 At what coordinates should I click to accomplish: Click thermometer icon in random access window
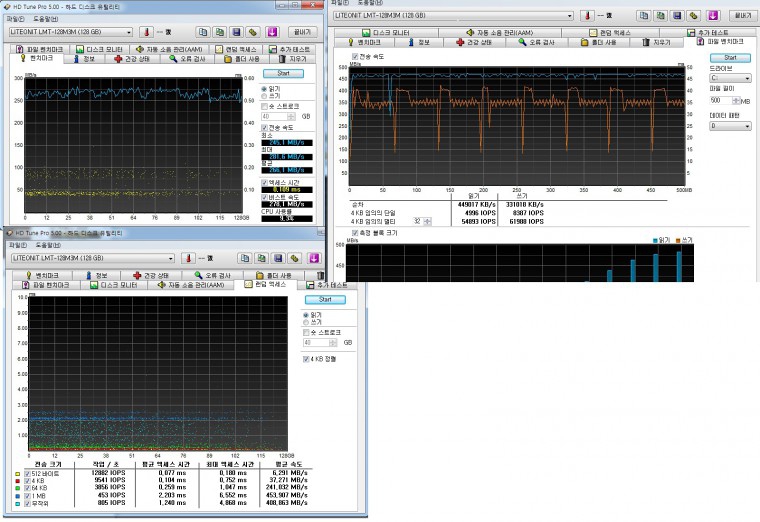pyautogui.click(x=188, y=258)
